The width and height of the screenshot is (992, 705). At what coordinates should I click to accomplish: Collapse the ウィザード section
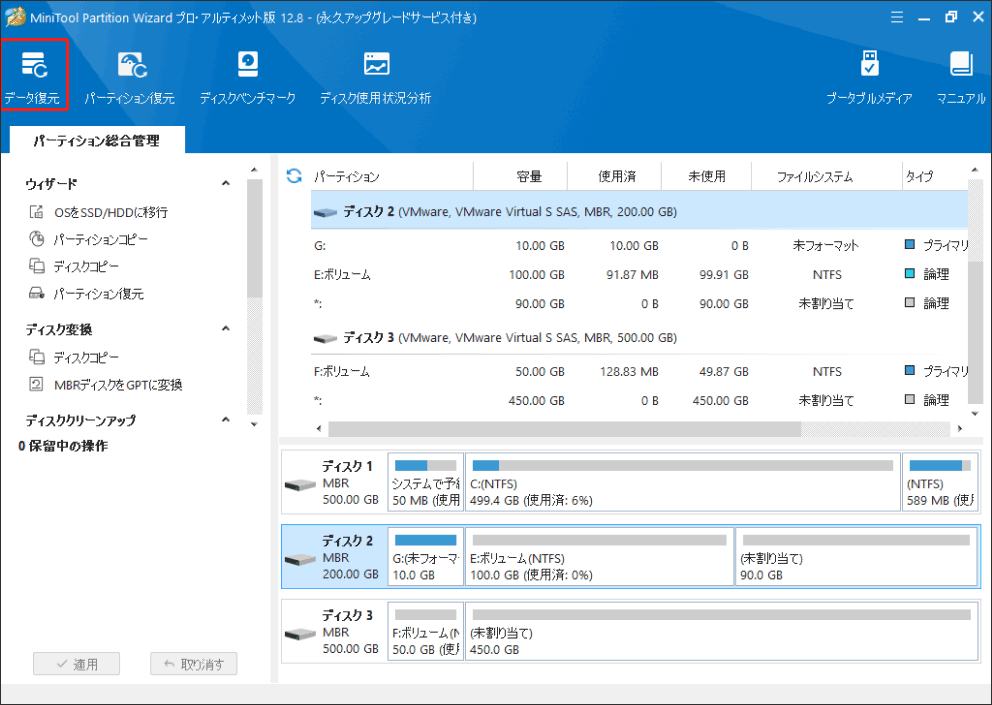click(x=225, y=184)
